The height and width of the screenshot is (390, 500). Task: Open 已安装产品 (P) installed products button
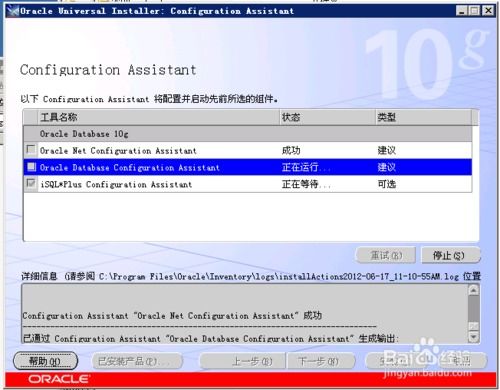(137, 361)
